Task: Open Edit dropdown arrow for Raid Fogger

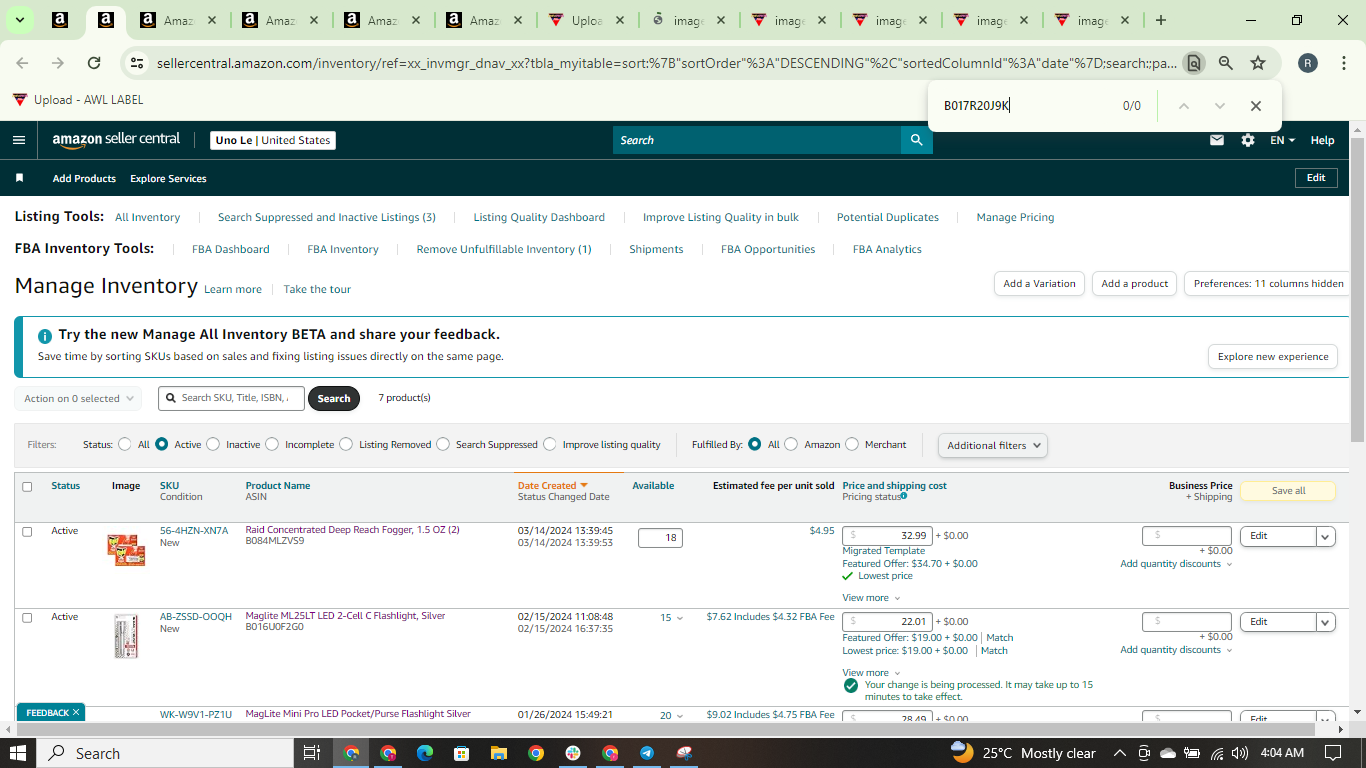Action: 1326,536
